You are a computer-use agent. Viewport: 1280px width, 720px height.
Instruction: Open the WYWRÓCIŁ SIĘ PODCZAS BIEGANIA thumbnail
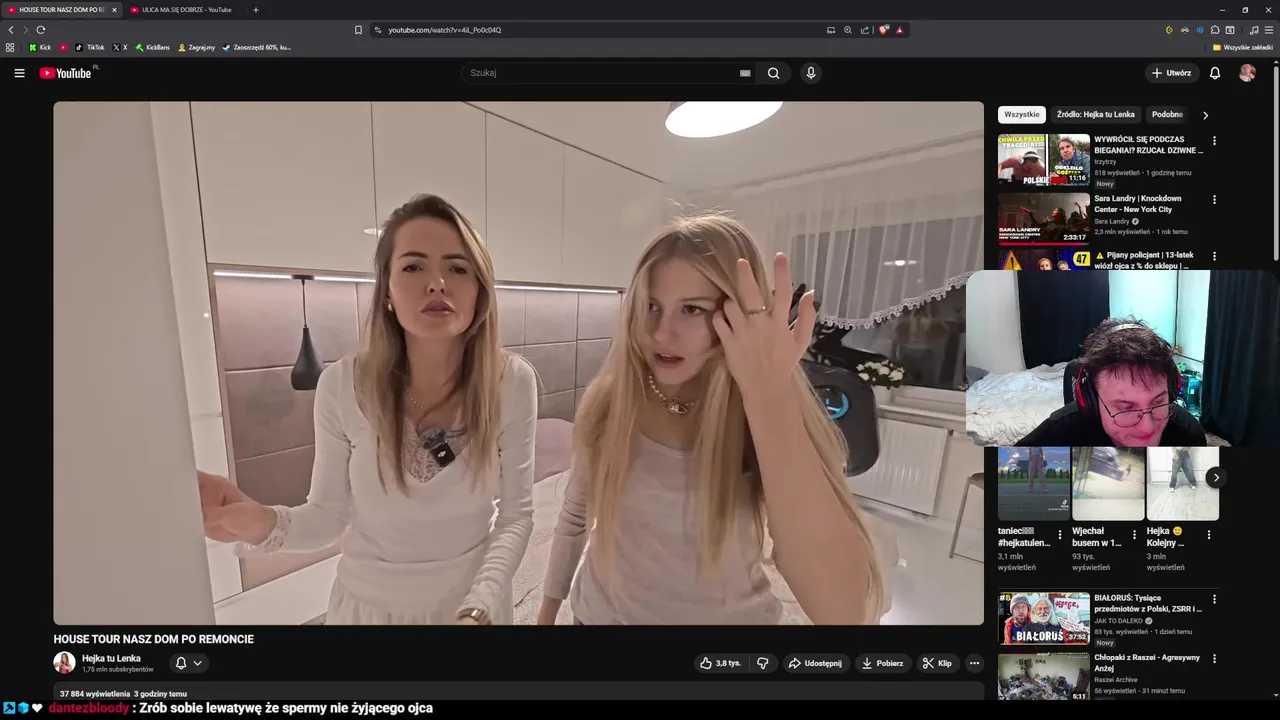[x=1044, y=160]
